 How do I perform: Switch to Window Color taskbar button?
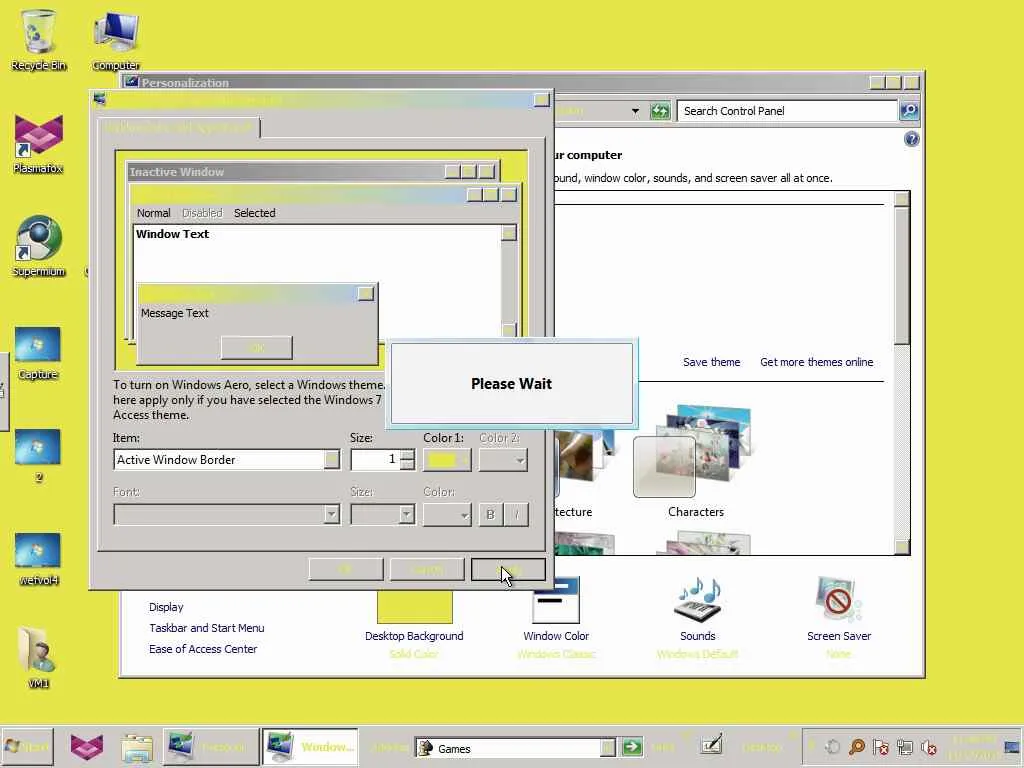310,746
